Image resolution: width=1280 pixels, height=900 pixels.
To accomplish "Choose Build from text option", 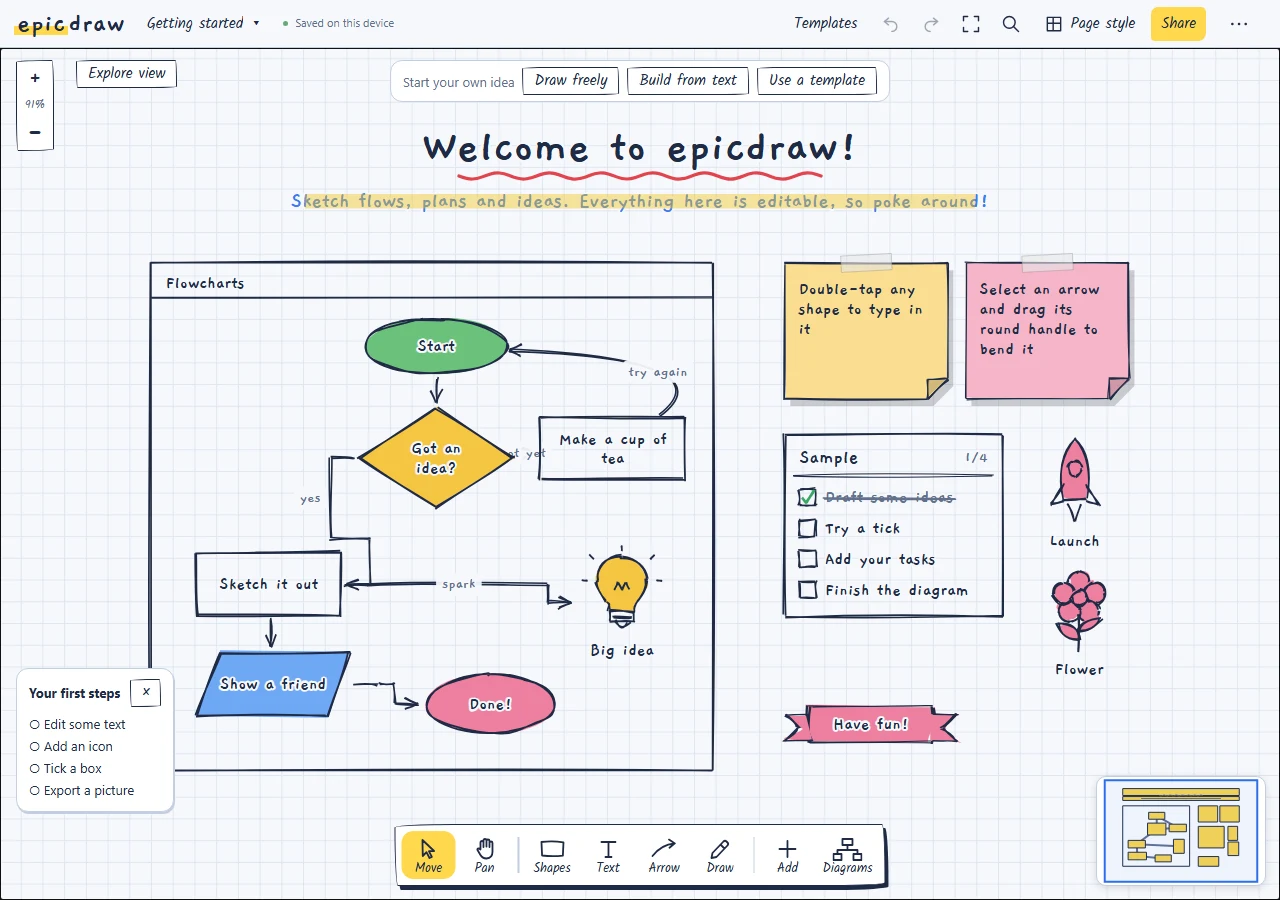I will (688, 81).
